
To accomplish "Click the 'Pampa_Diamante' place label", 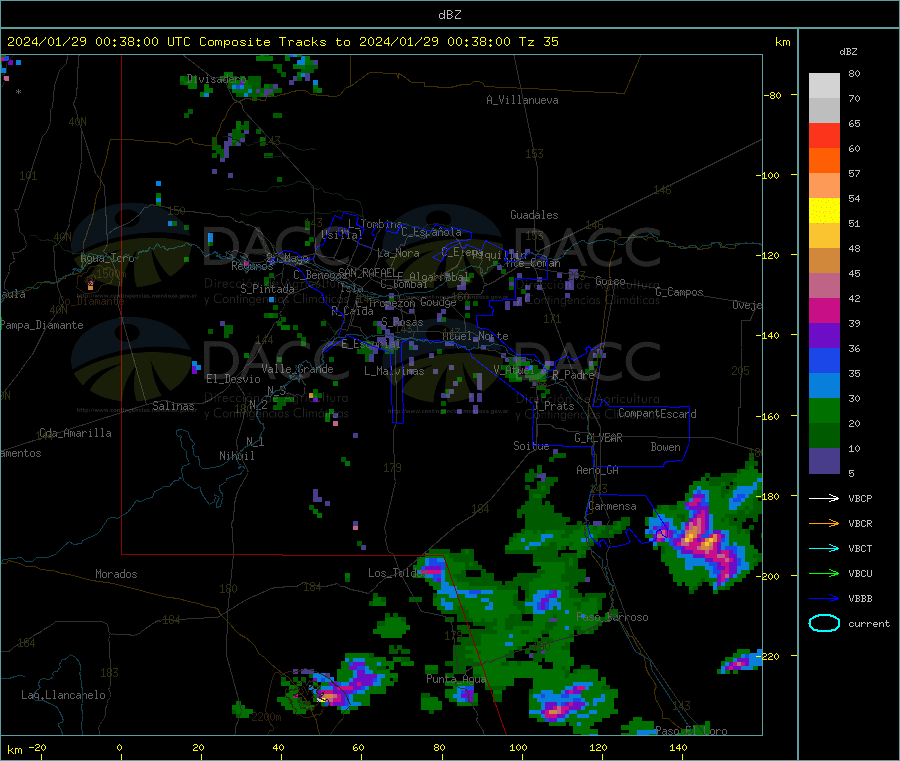I will 41,325.
